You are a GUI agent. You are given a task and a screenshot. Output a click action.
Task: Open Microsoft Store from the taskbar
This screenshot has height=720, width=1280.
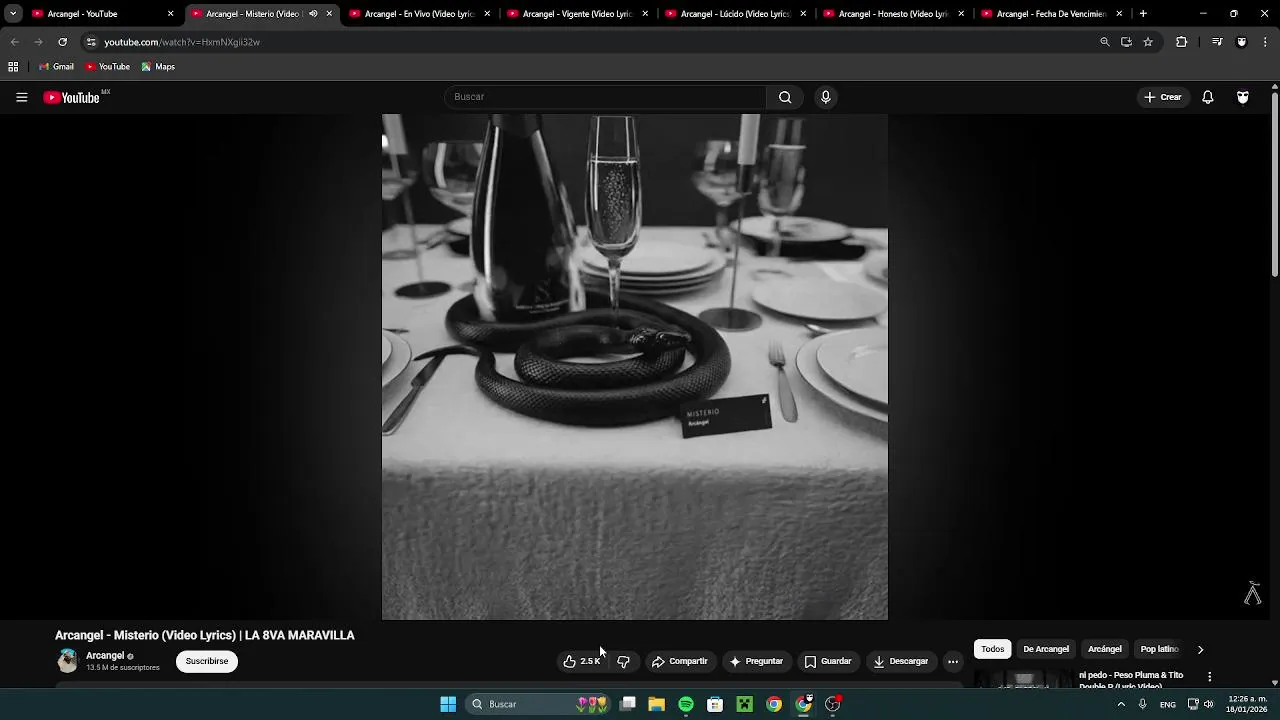click(715, 704)
